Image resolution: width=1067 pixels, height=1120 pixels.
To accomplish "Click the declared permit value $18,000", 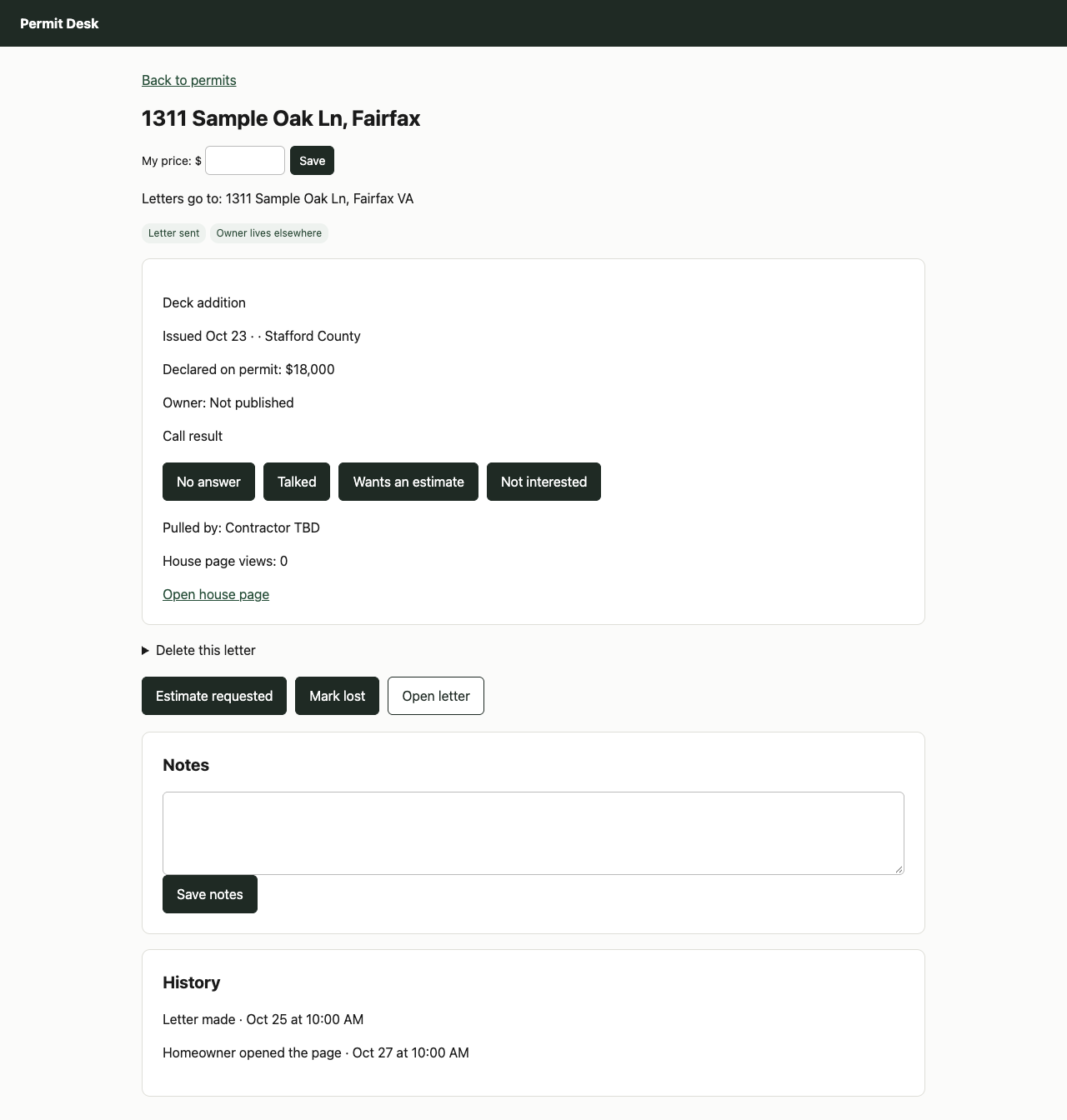I will click(x=310, y=369).
